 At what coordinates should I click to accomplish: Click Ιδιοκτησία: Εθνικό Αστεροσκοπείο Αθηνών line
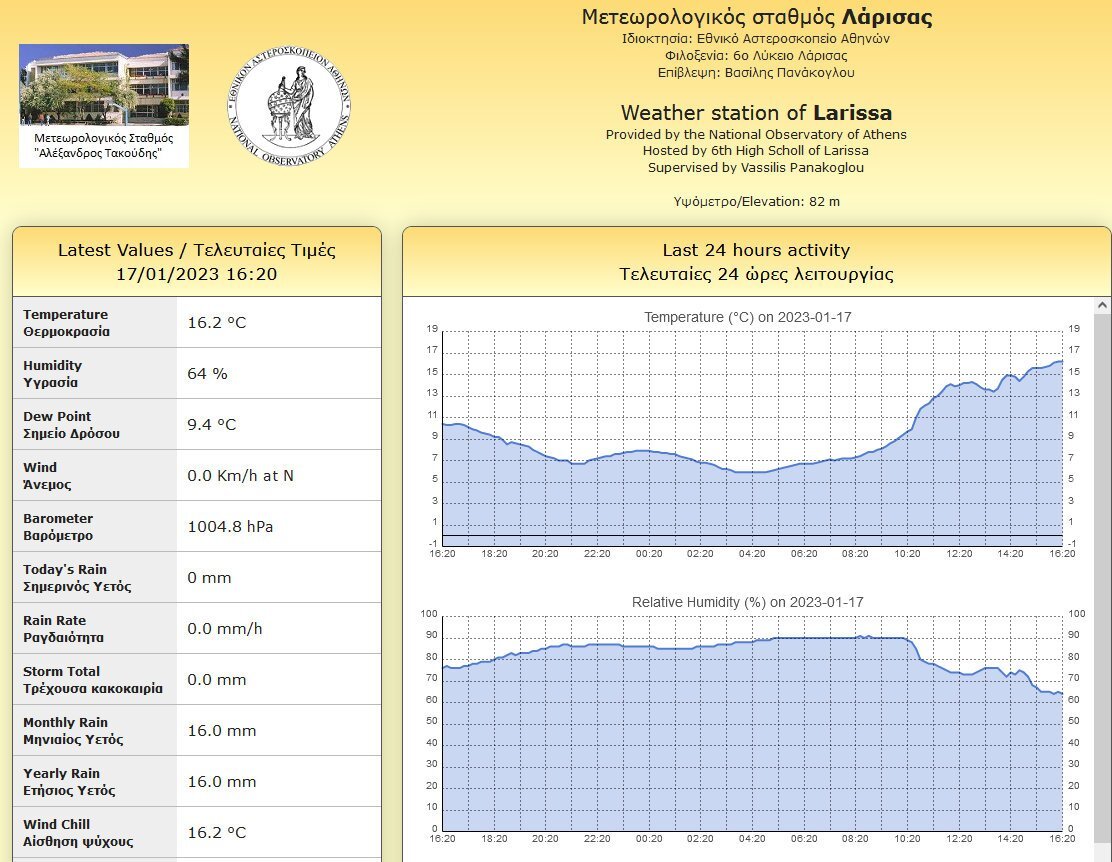pos(756,39)
